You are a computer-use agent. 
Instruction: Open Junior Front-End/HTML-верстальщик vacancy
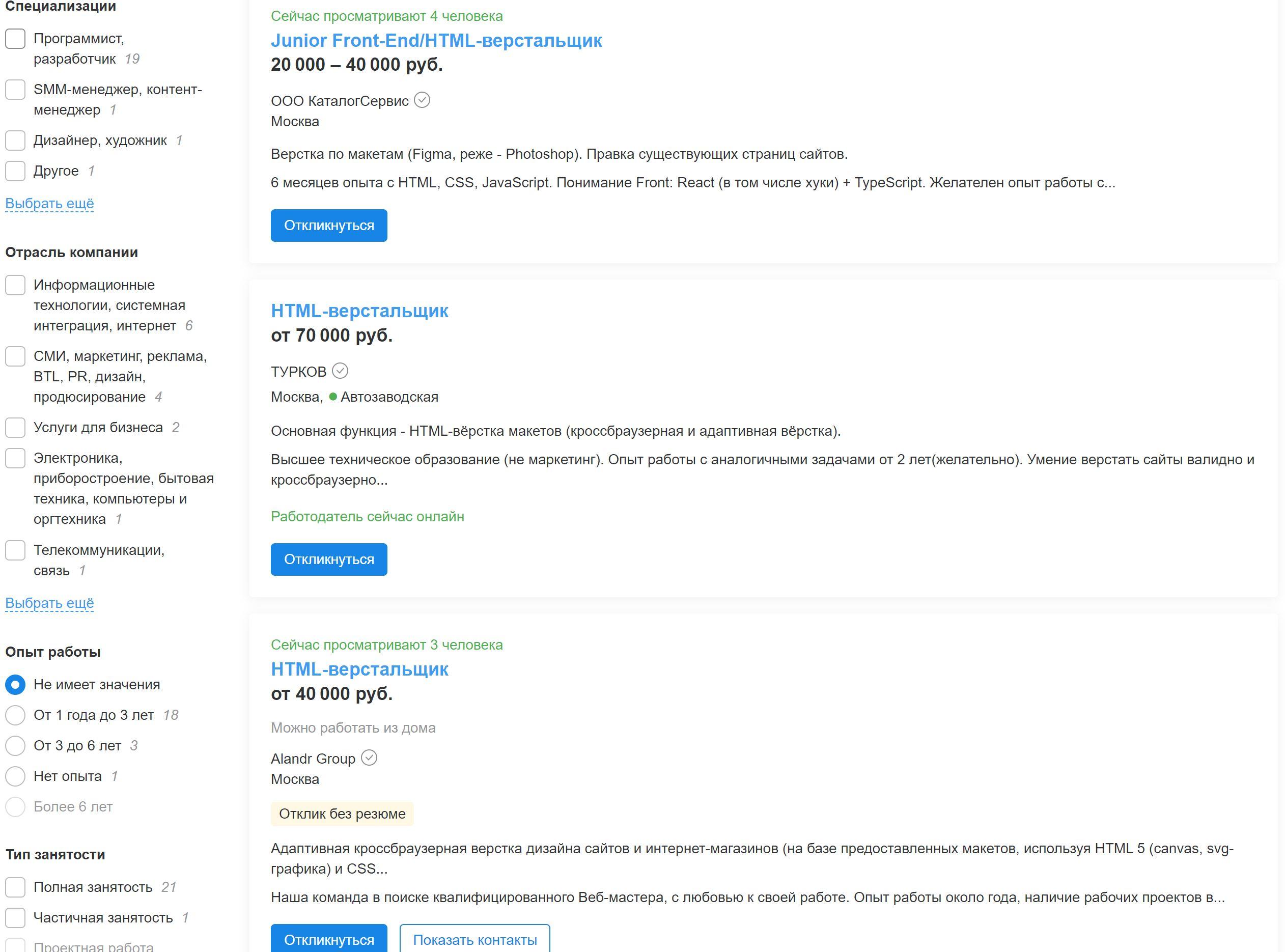pyautogui.click(x=436, y=40)
